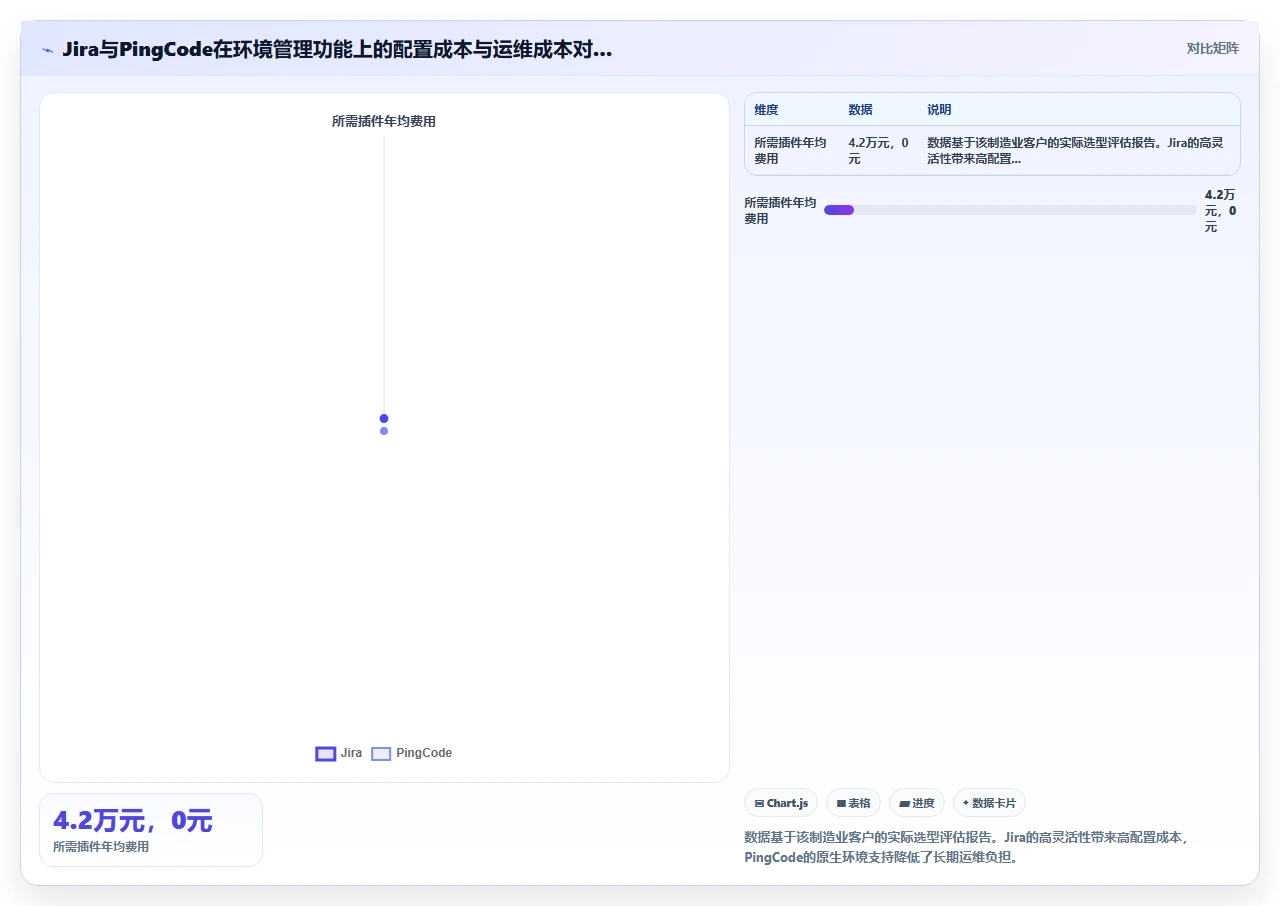Viewport: 1280px width, 906px height.
Task: Click the 维度 column header
Action: click(766, 110)
